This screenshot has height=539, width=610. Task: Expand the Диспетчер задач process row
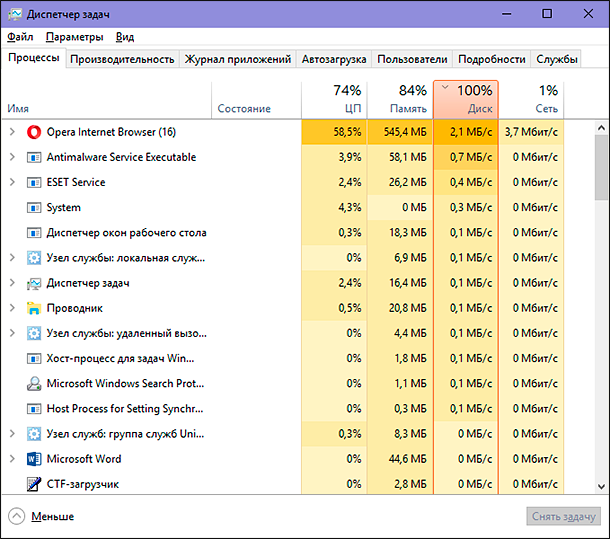12,283
